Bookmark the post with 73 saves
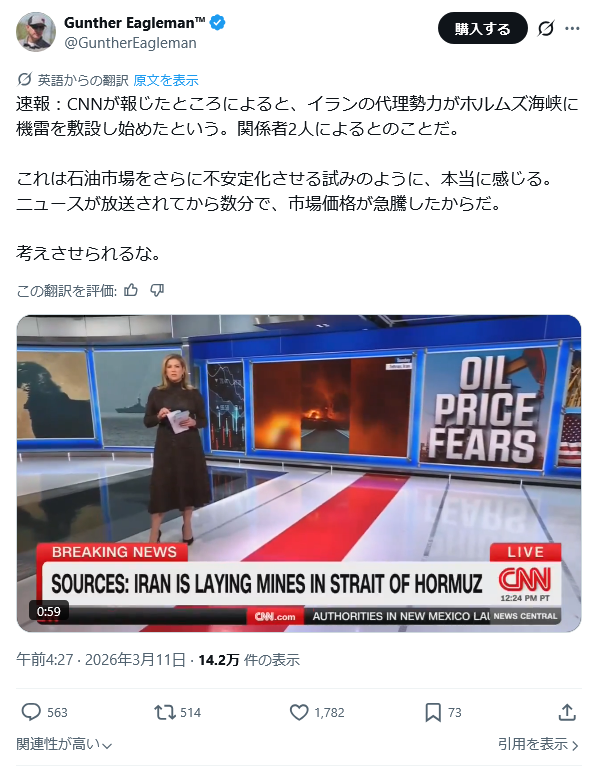Image resolution: width=598 pixels, height=766 pixels. pyautogui.click(x=433, y=712)
